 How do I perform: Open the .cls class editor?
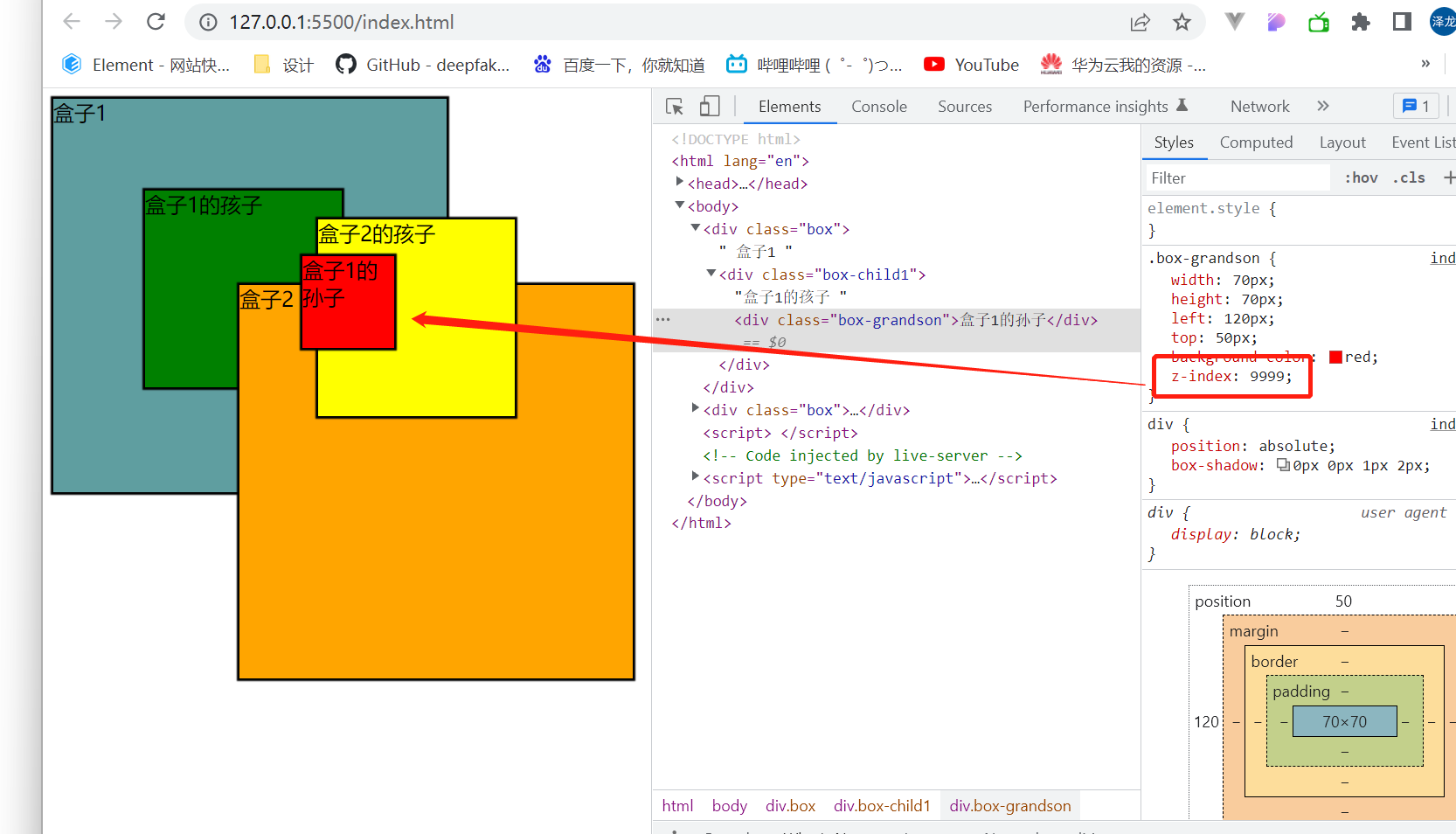(1409, 177)
